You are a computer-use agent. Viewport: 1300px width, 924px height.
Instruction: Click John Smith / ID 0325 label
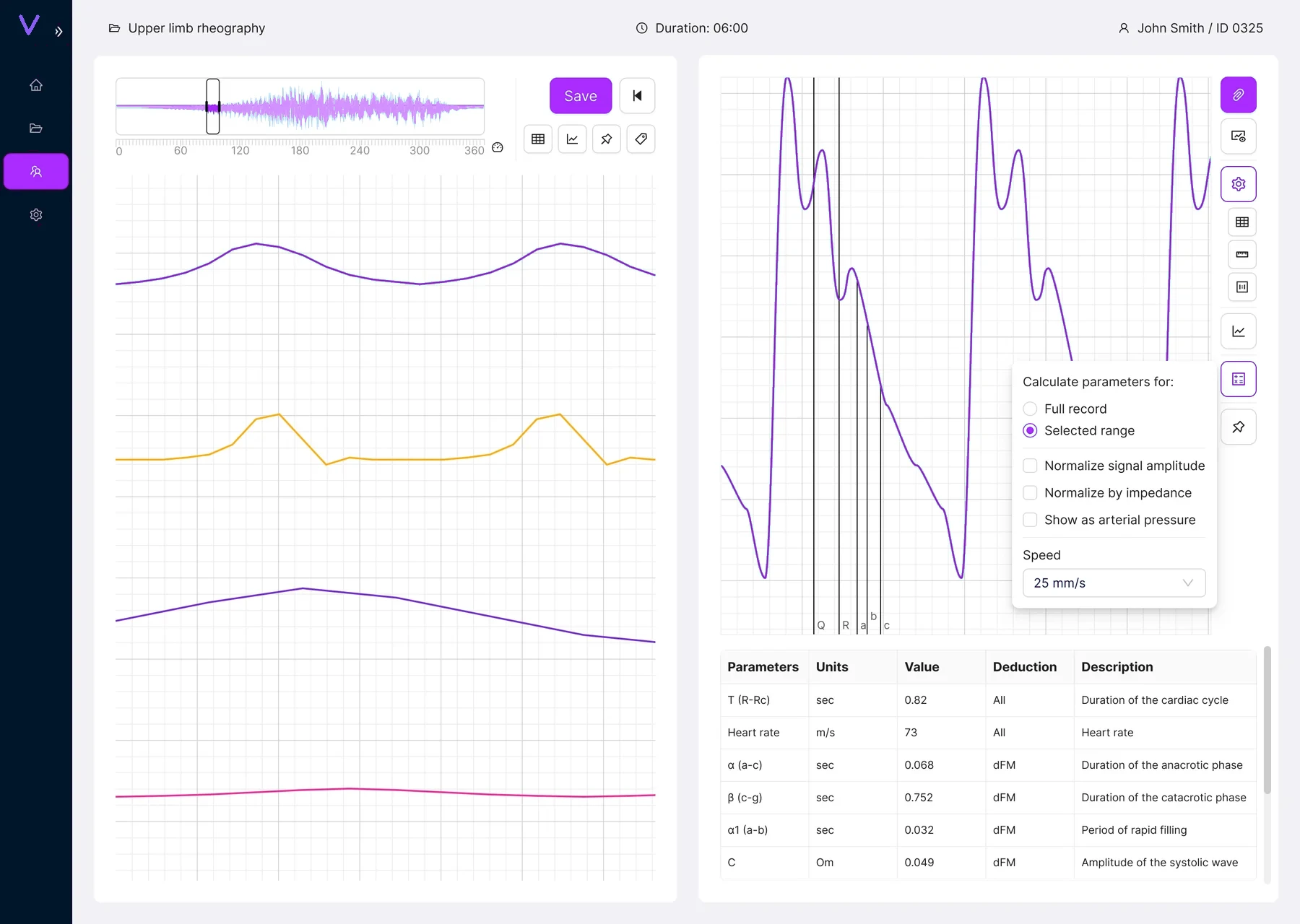pos(1200,28)
